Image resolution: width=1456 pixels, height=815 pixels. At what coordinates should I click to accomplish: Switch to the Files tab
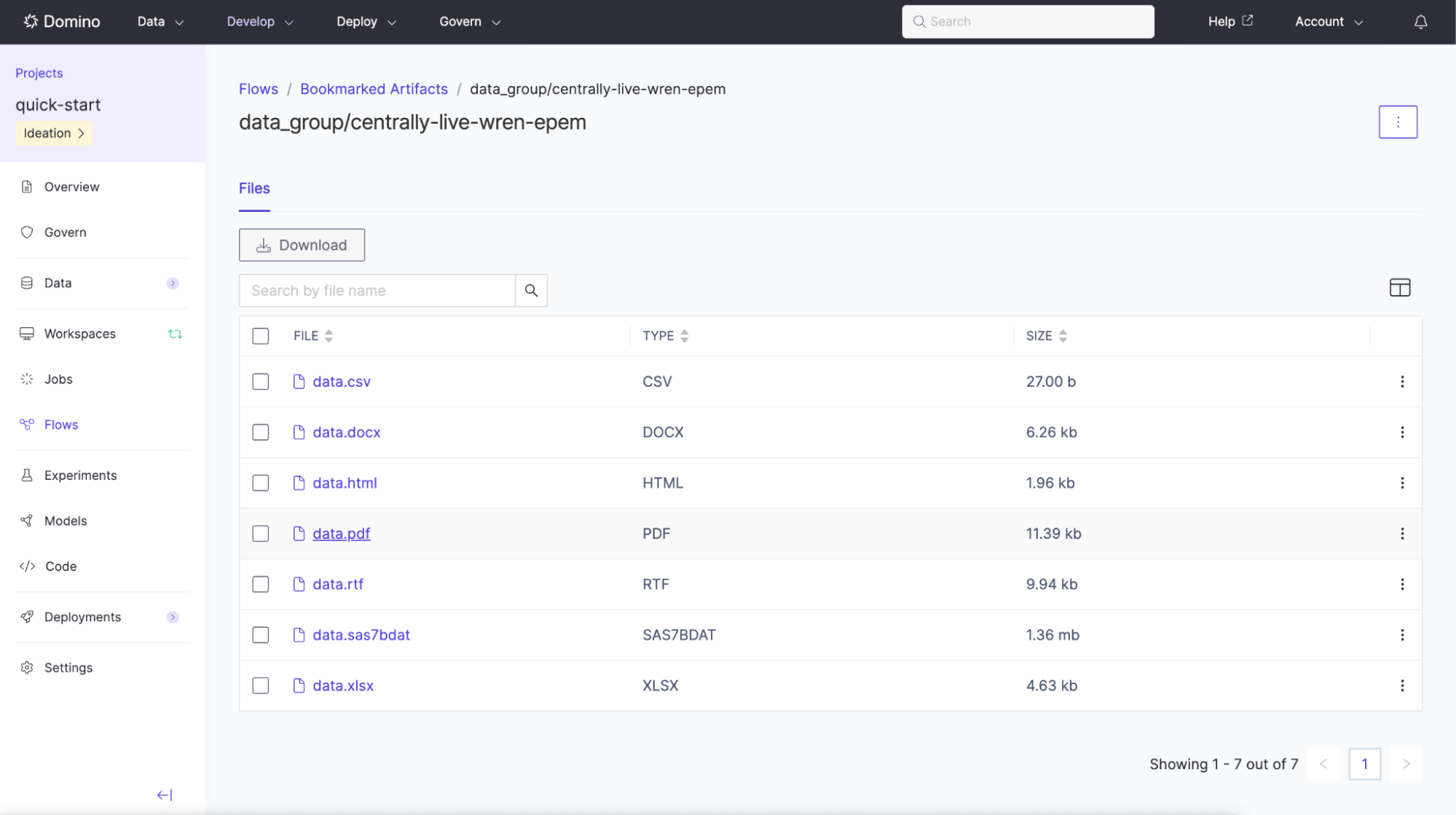click(x=254, y=188)
